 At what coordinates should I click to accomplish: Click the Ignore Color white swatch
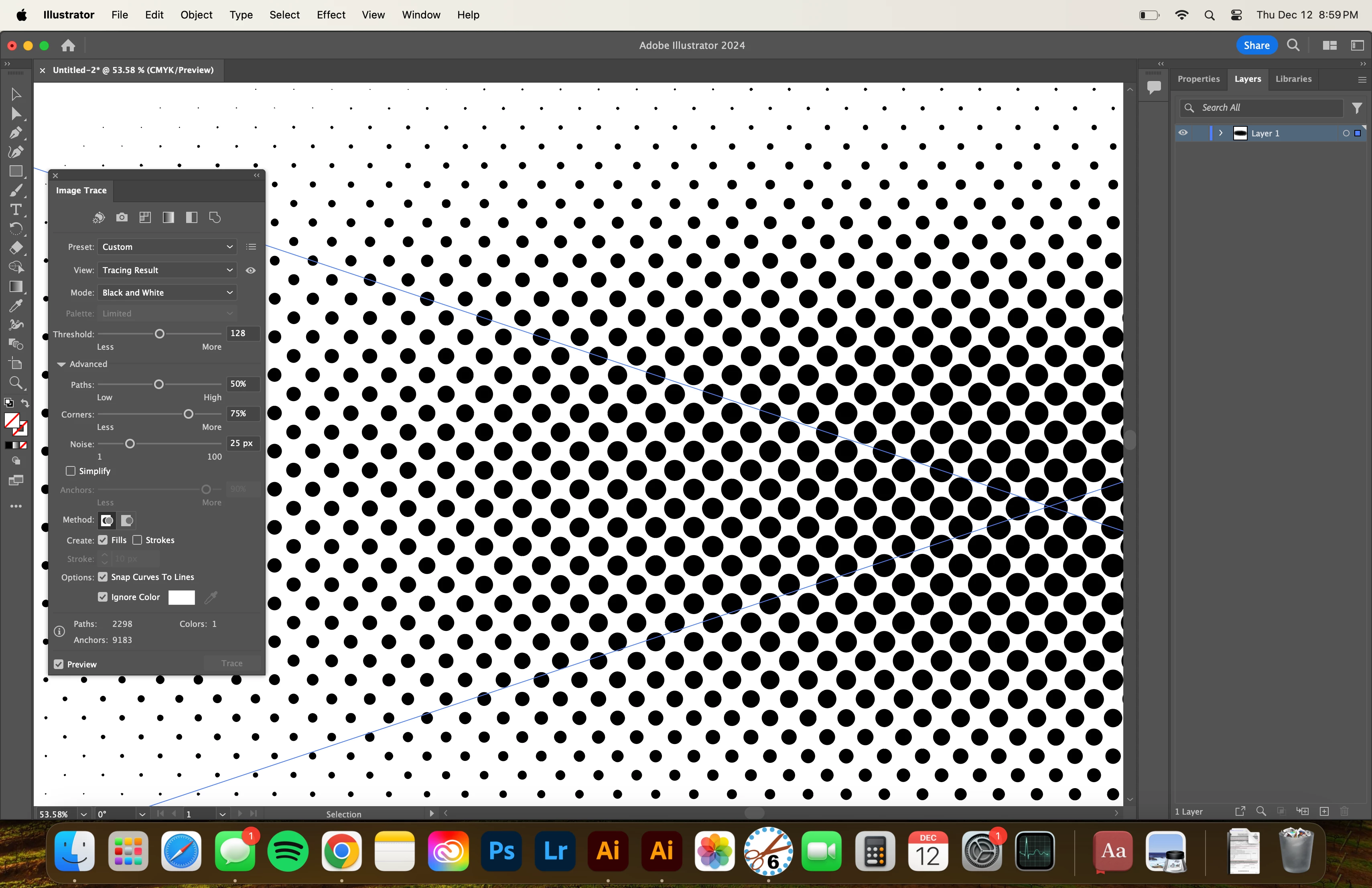pyautogui.click(x=182, y=597)
